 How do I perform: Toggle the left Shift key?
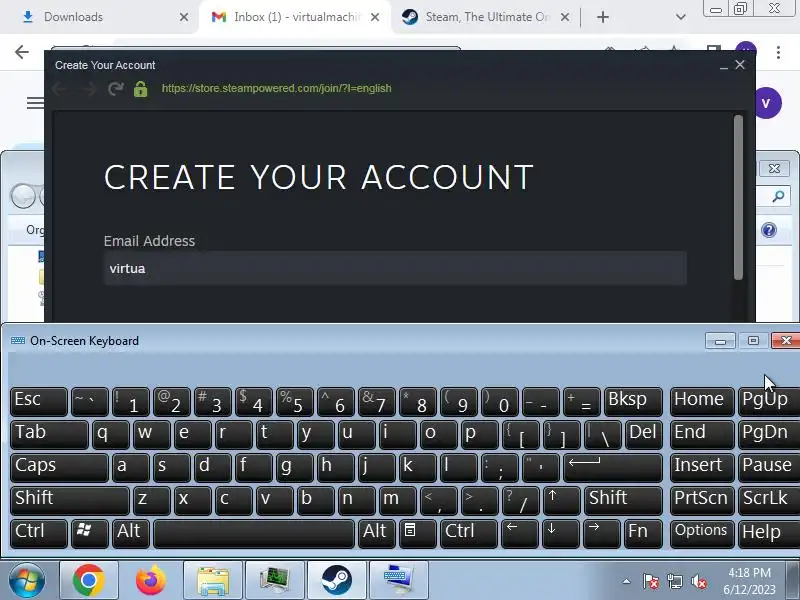(69, 501)
